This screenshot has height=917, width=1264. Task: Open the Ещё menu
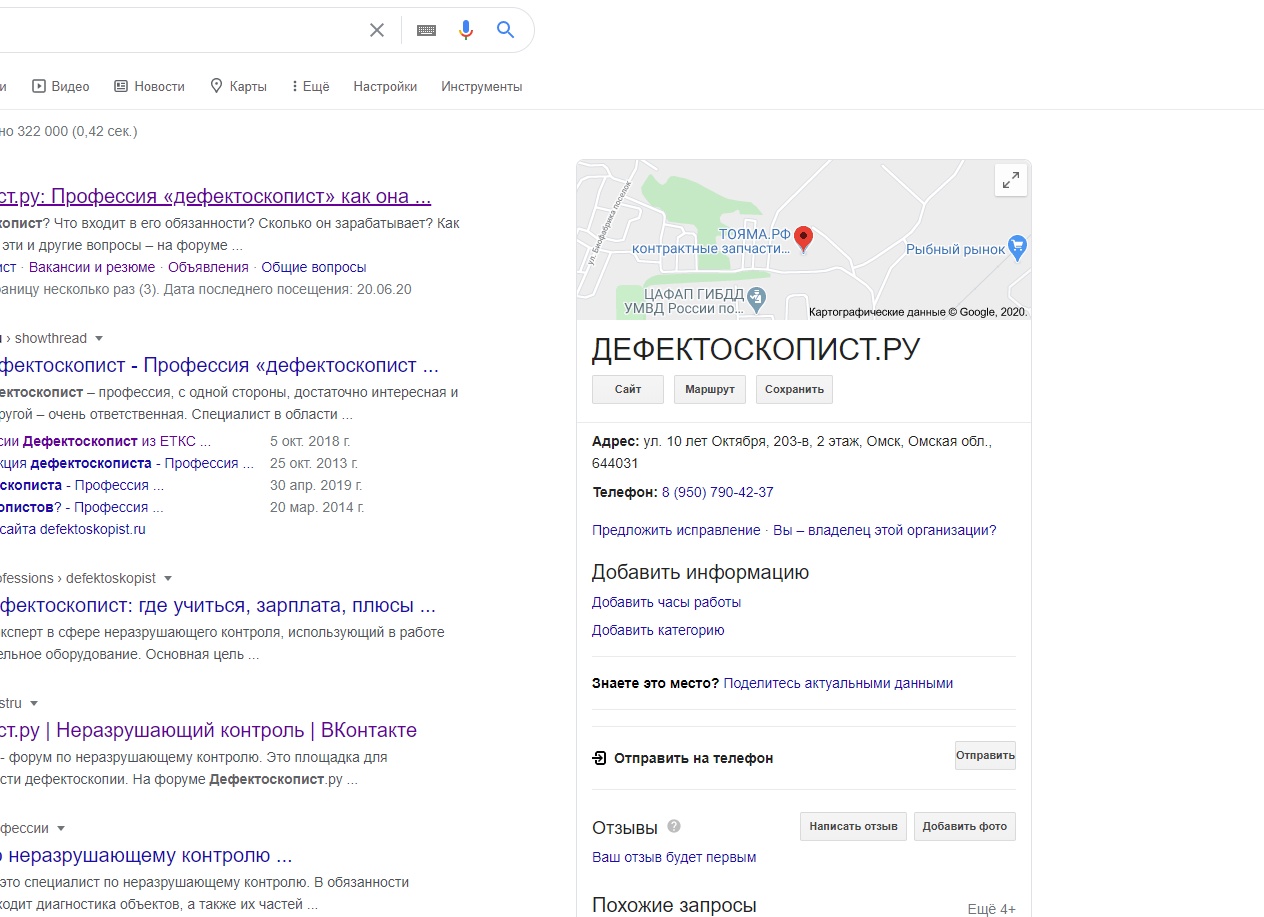click(x=310, y=86)
